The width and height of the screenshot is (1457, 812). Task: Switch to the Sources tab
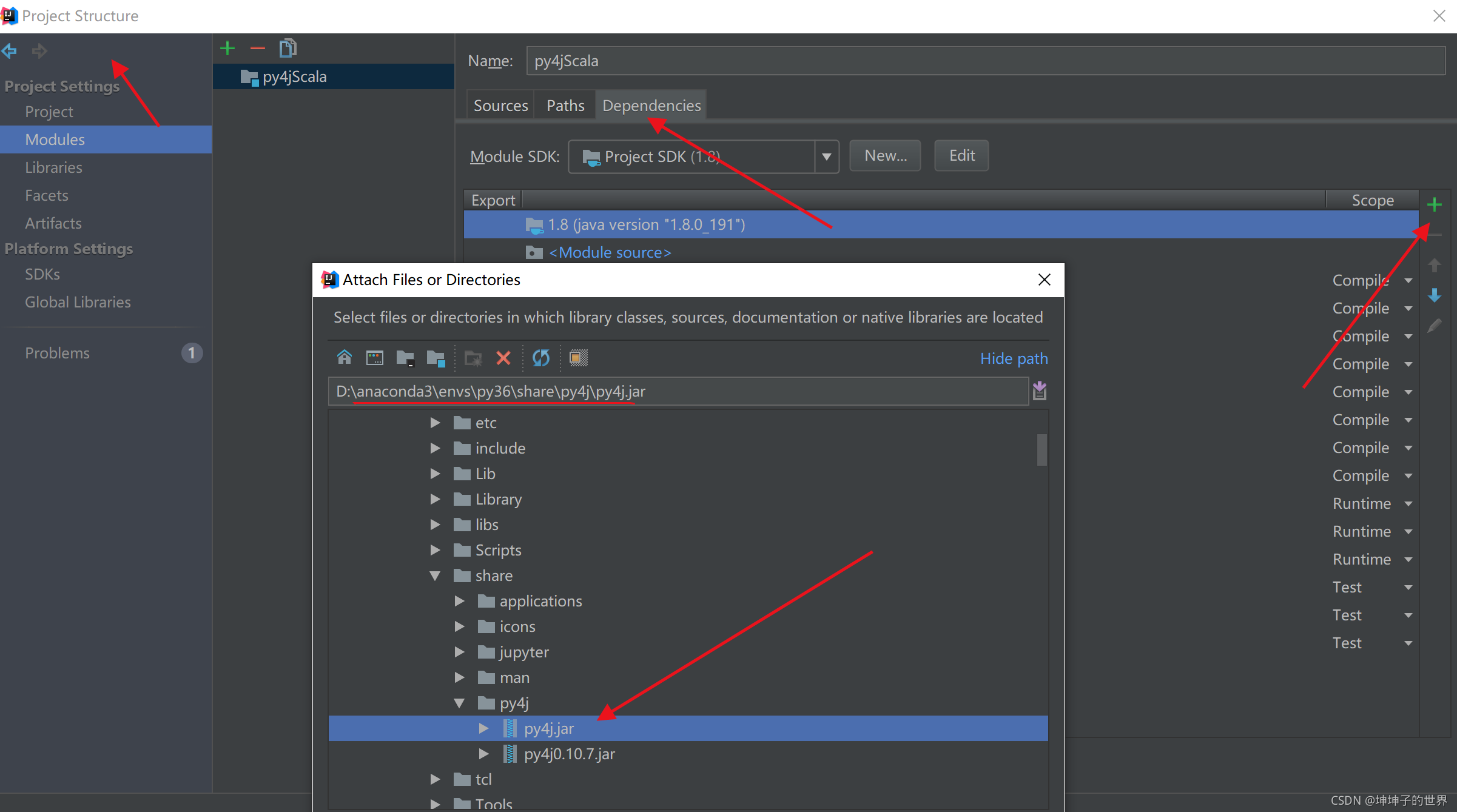pyautogui.click(x=500, y=106)
